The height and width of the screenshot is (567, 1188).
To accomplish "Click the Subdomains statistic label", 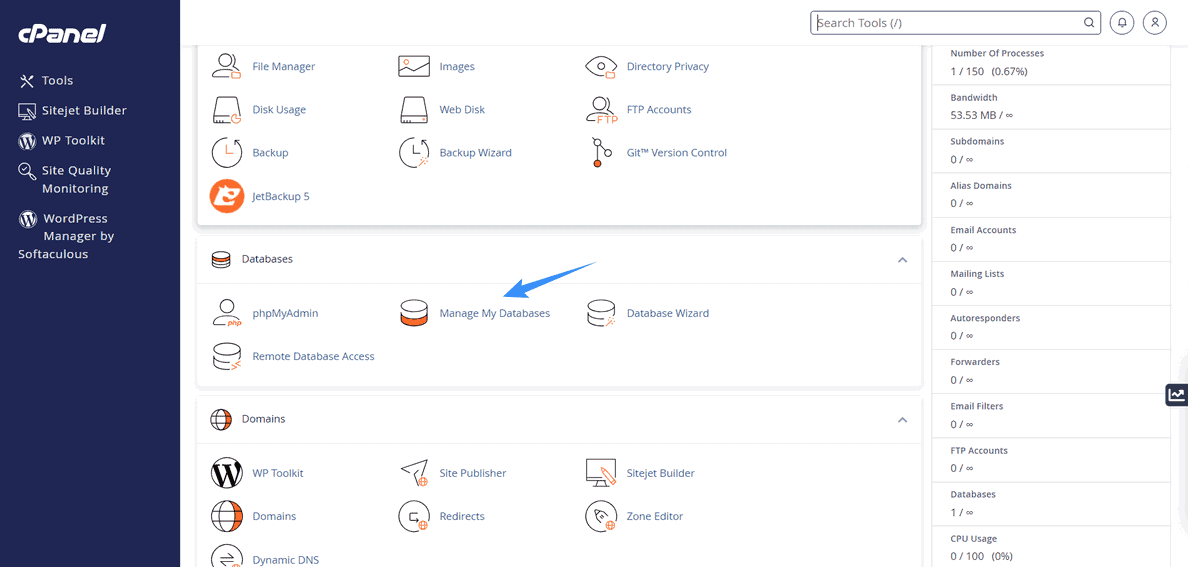I will [977, 142].
